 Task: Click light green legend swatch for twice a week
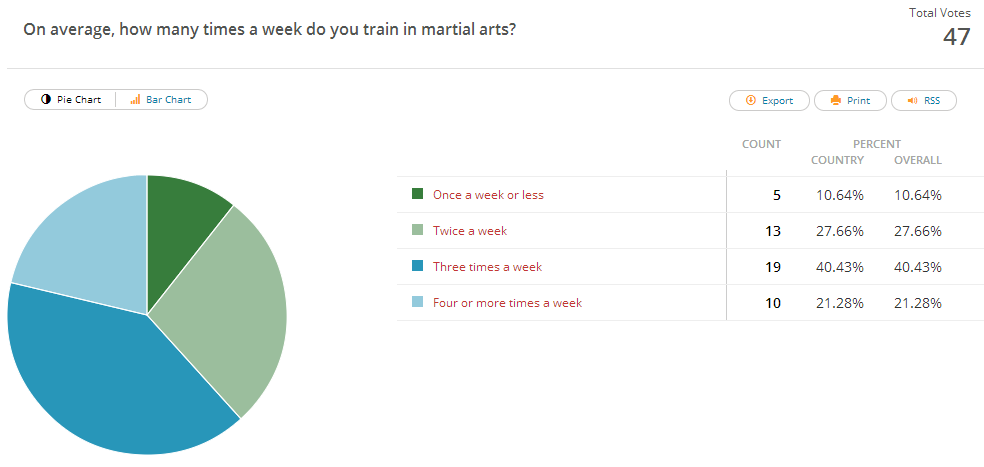[417, 231]
